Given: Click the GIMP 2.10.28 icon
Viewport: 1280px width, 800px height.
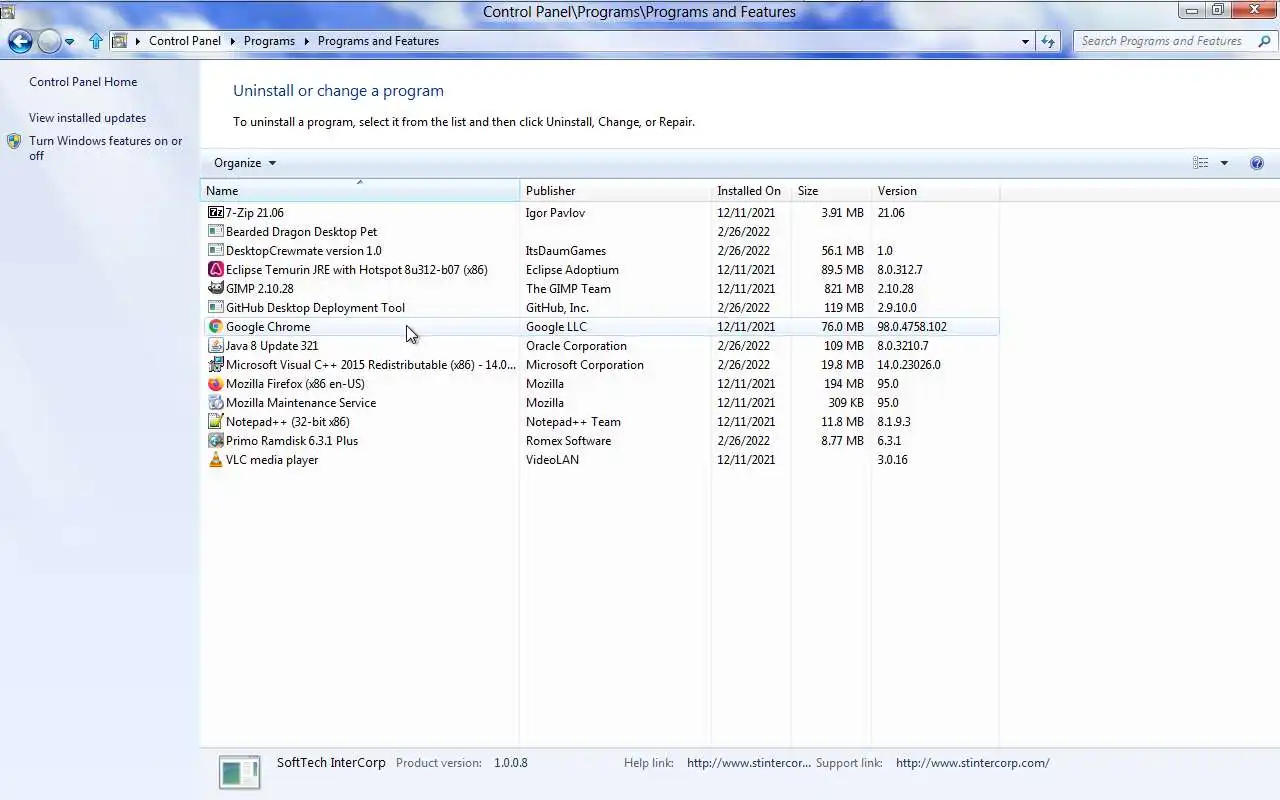Looking at the screenshot, I should click(x=215, y=288).
